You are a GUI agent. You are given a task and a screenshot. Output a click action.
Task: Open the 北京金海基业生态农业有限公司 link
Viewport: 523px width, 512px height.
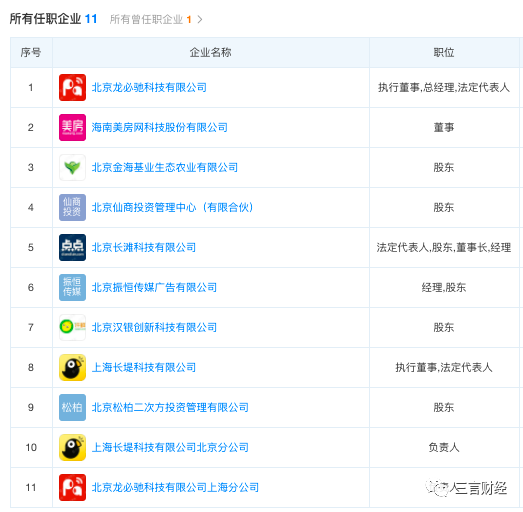coord(165,167)
